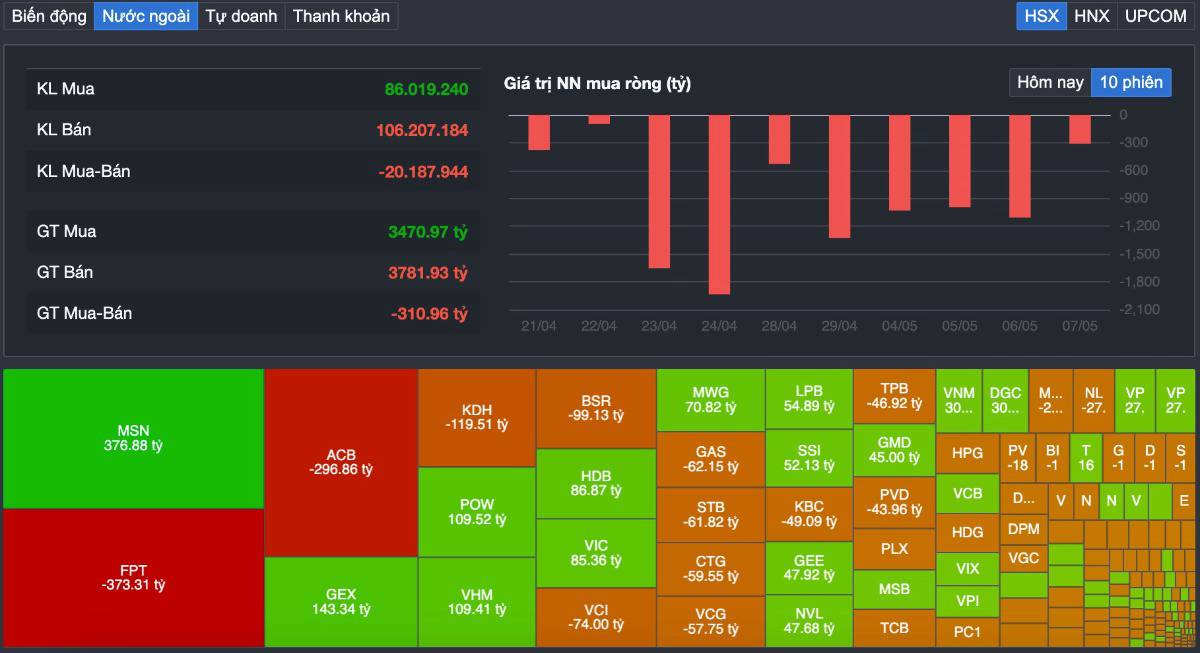
Task: Click the VIX tile
Action: point(967,568)
